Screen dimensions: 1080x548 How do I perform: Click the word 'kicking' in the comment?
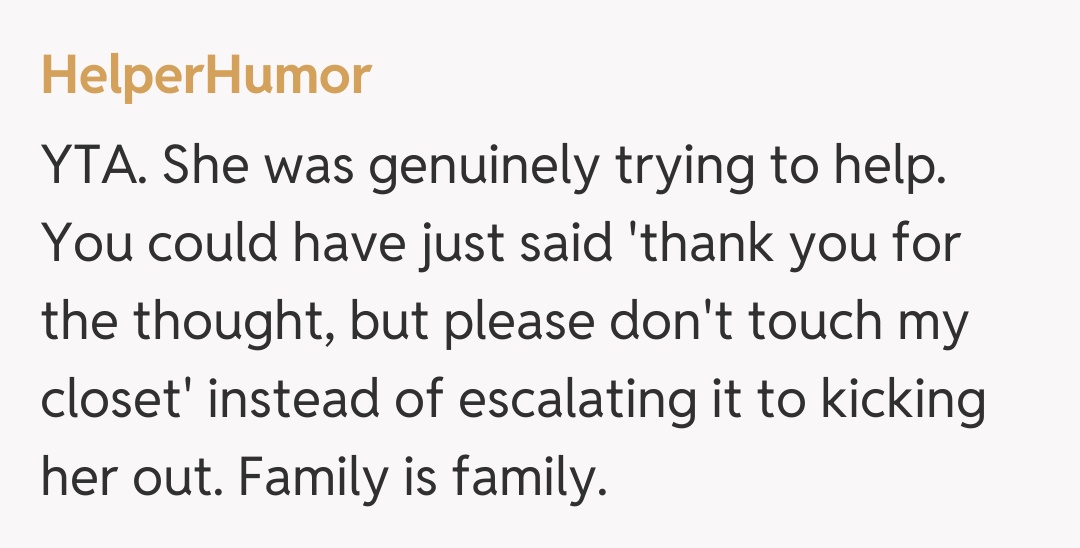pyautogui.click(x=904, y=400)
